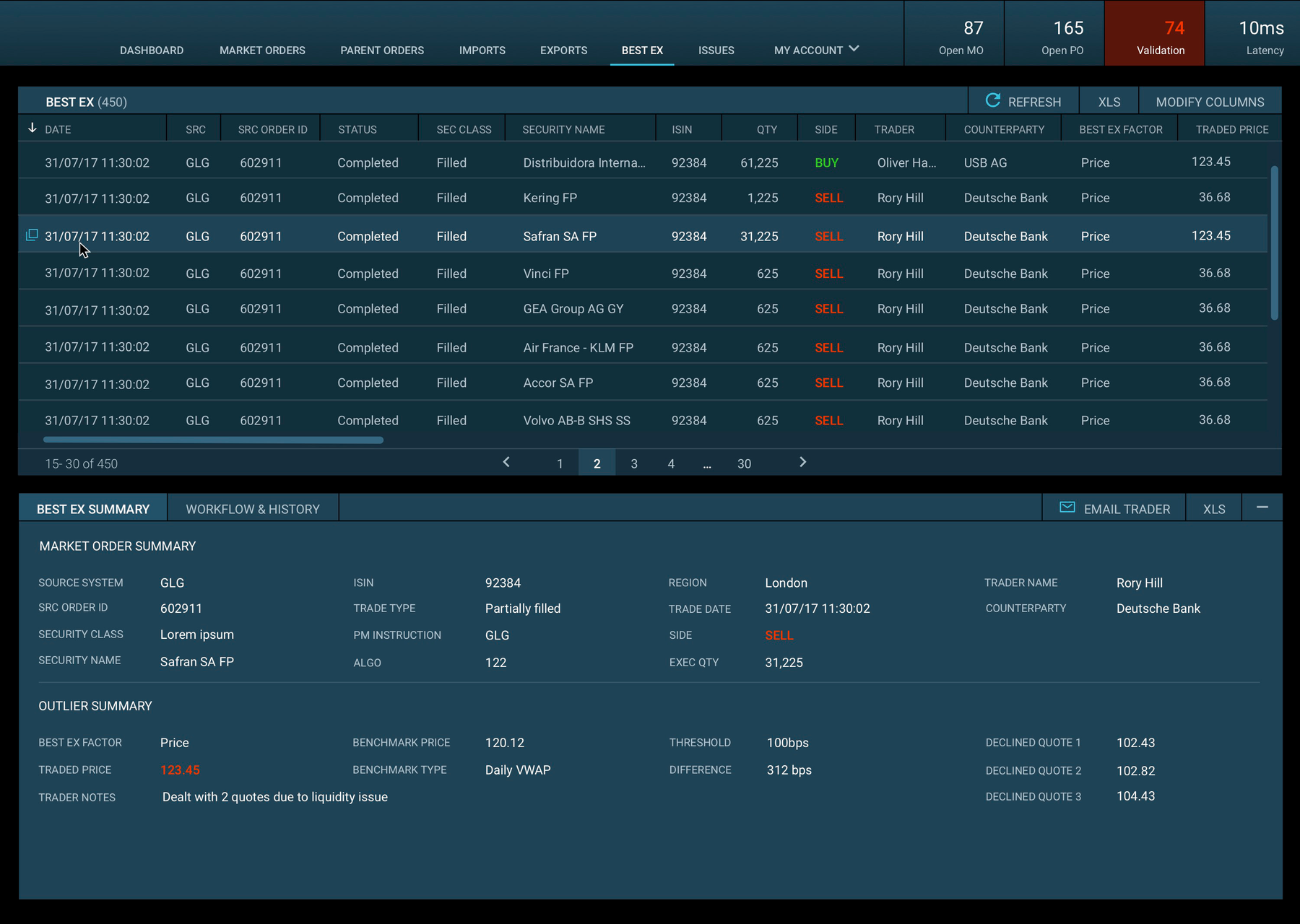
Task: Click the Partially filled trade type value
Action: coord(523,609)
